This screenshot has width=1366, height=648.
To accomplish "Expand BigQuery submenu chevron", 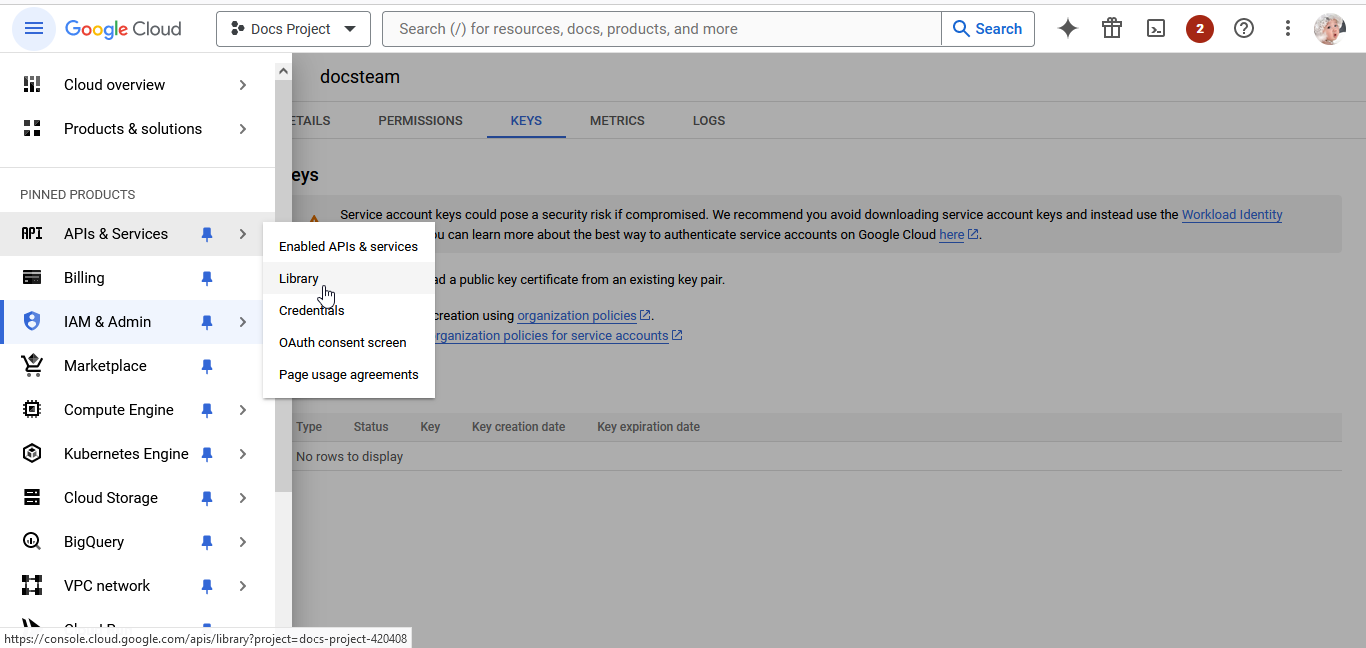I will (x=243, y=542).
